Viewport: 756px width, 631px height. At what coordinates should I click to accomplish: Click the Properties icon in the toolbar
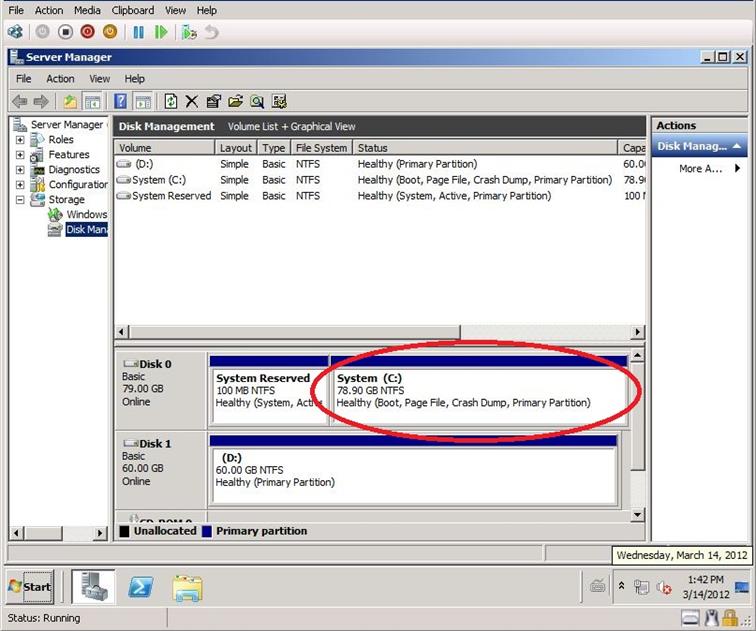(x=213, y=101)
